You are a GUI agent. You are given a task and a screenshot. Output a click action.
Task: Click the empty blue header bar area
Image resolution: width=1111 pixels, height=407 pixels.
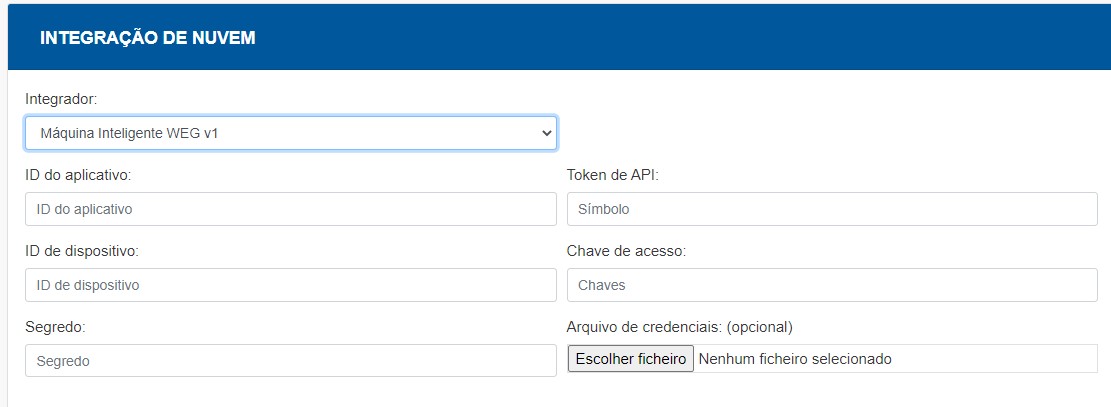pos(700,38)
